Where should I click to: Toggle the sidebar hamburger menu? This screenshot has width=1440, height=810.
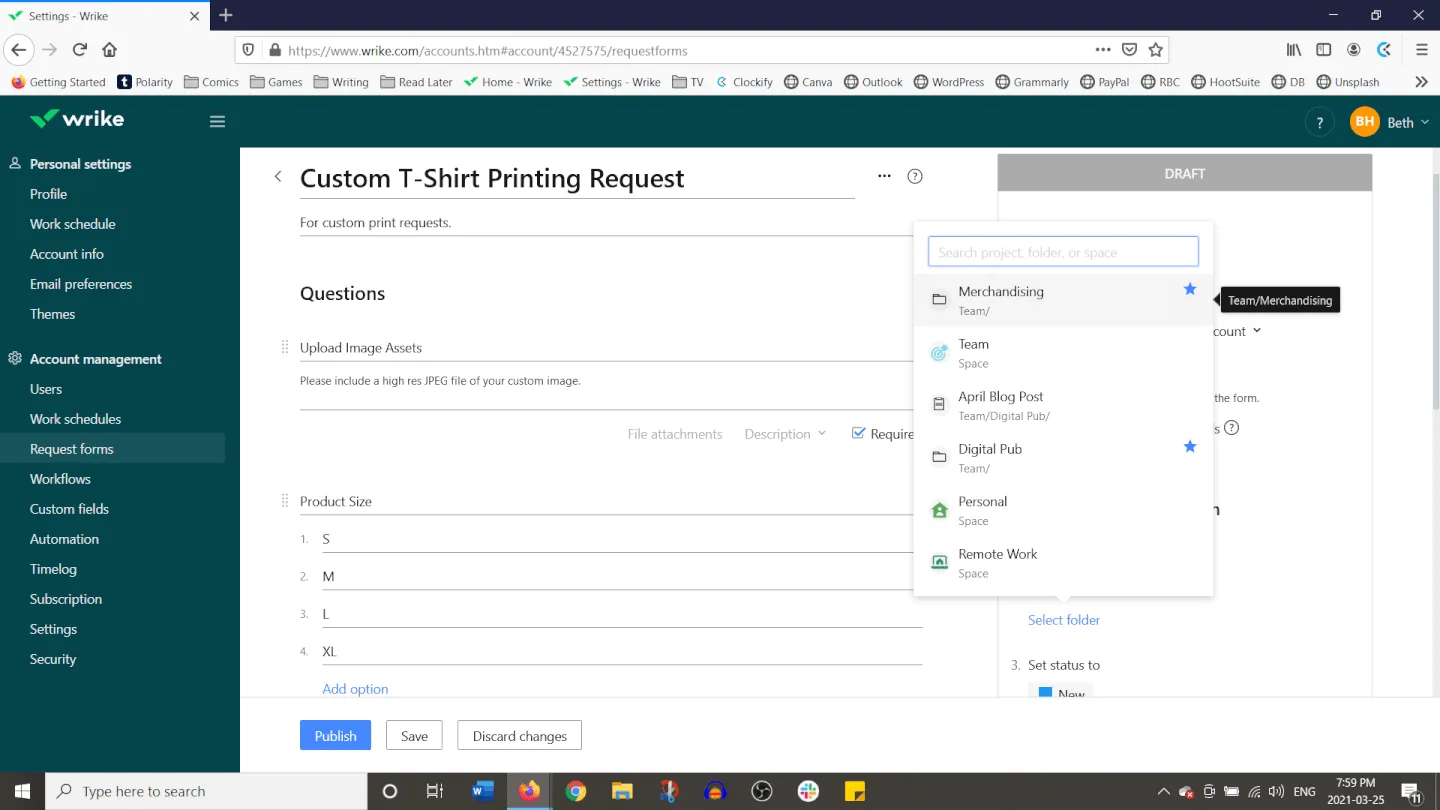pyautogui.click(x=217, y=121)
